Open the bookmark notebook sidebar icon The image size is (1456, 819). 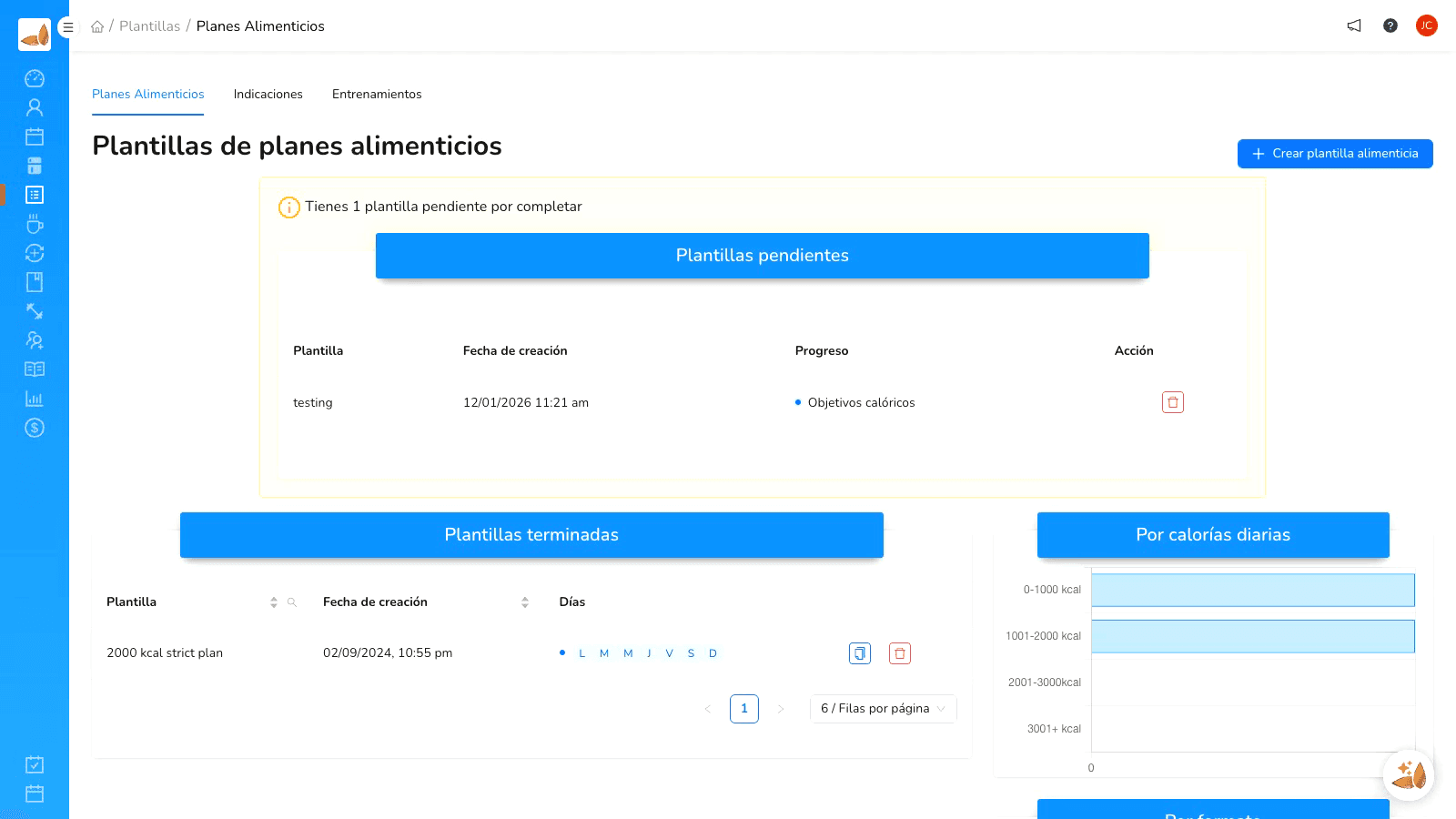point(35,282)
